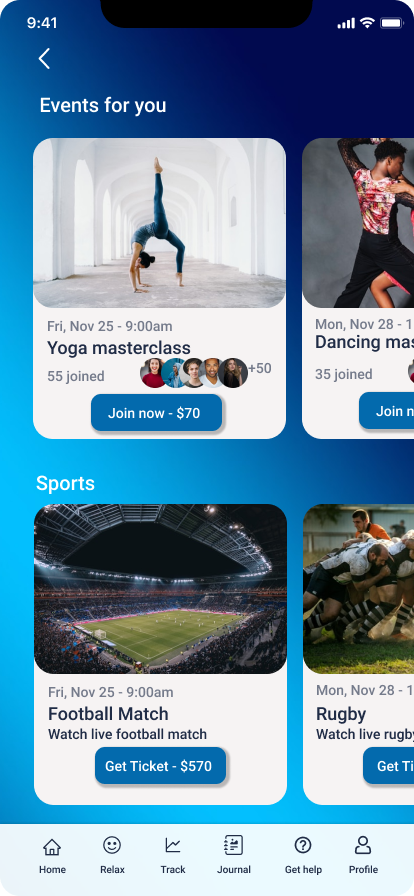Tap the Wi-Fi status icon
Screen dimensions: 414x896
coord(367,23)
